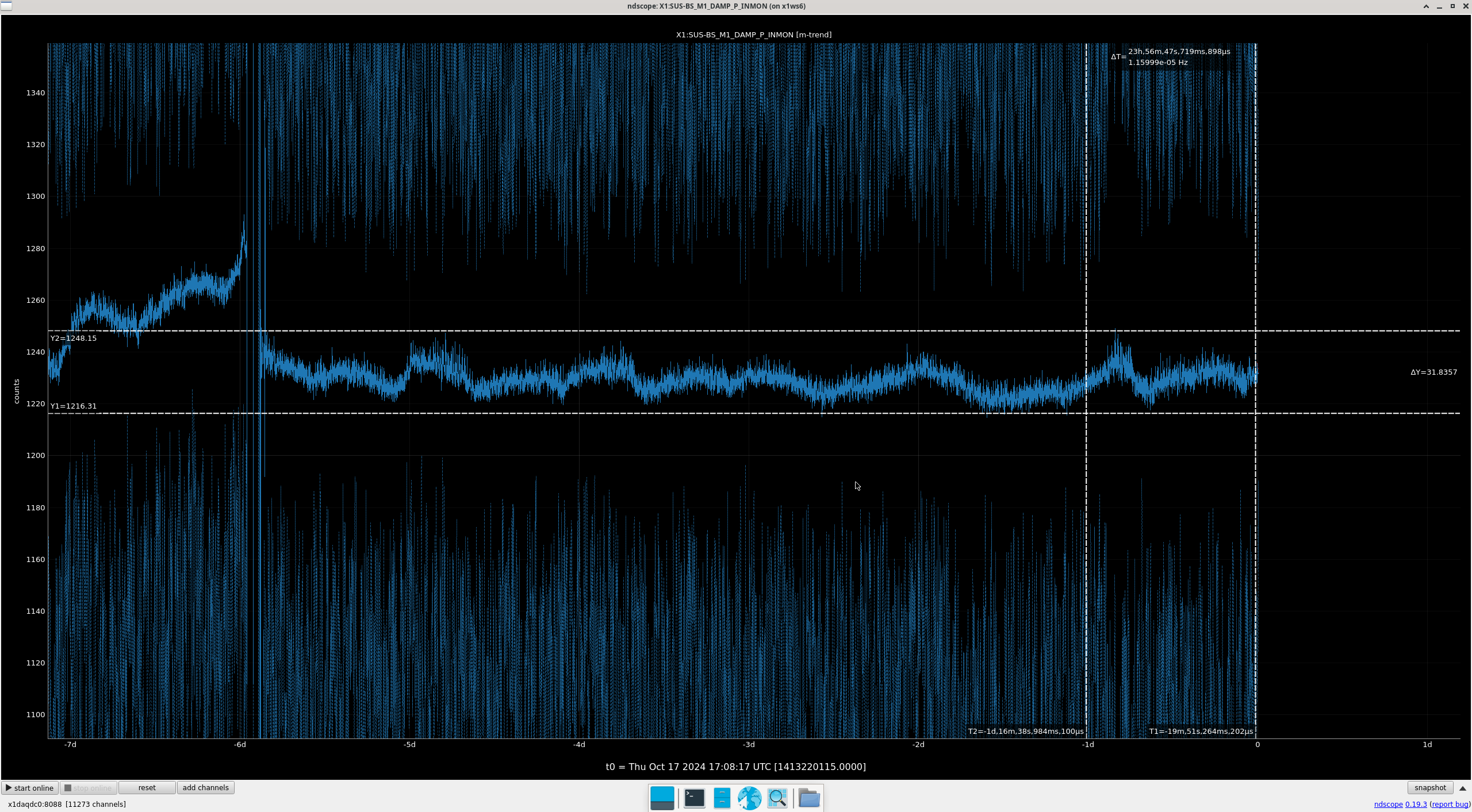Click the reset button

point(147,788)
